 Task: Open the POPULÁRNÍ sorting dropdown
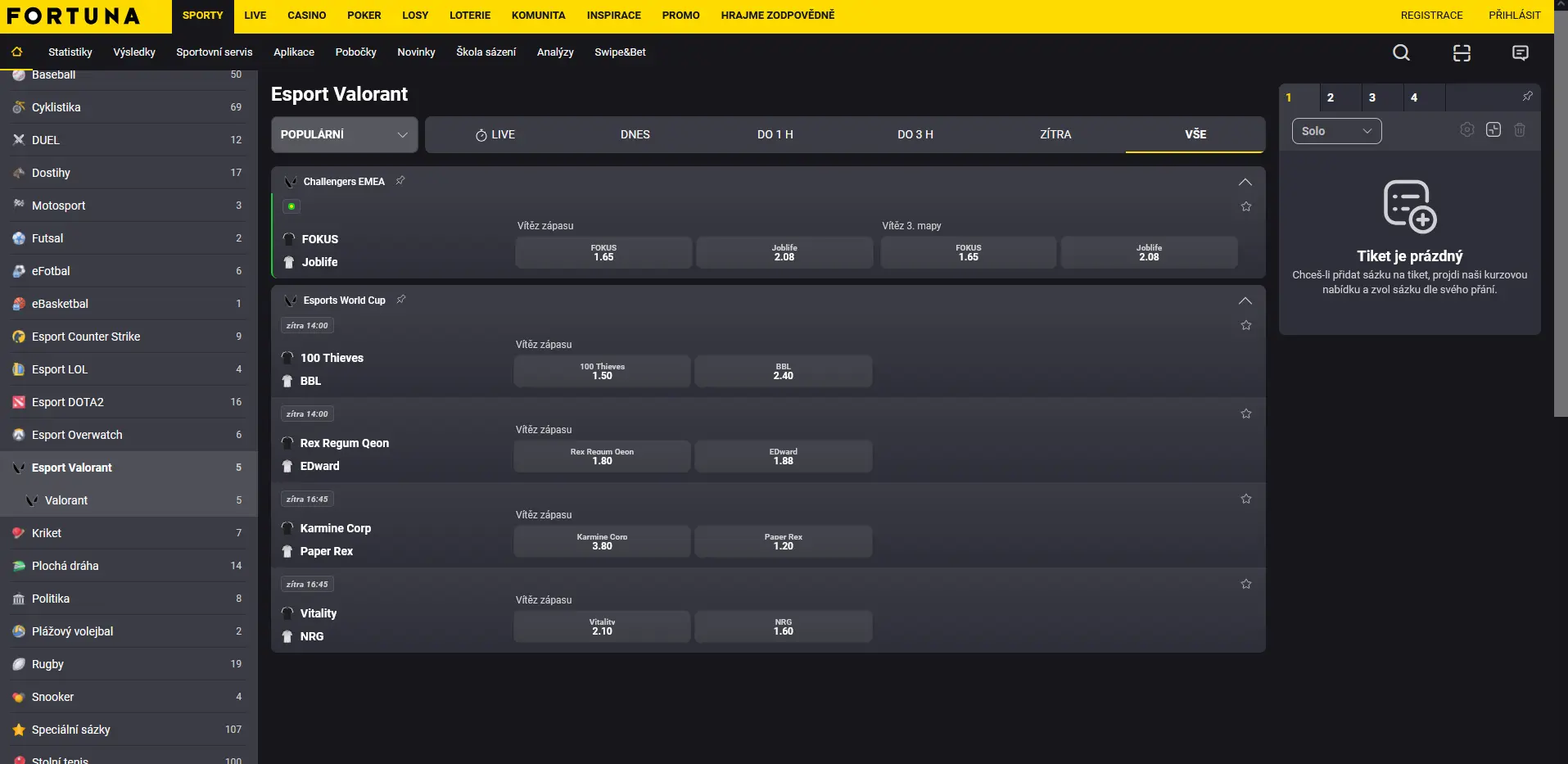345,134
